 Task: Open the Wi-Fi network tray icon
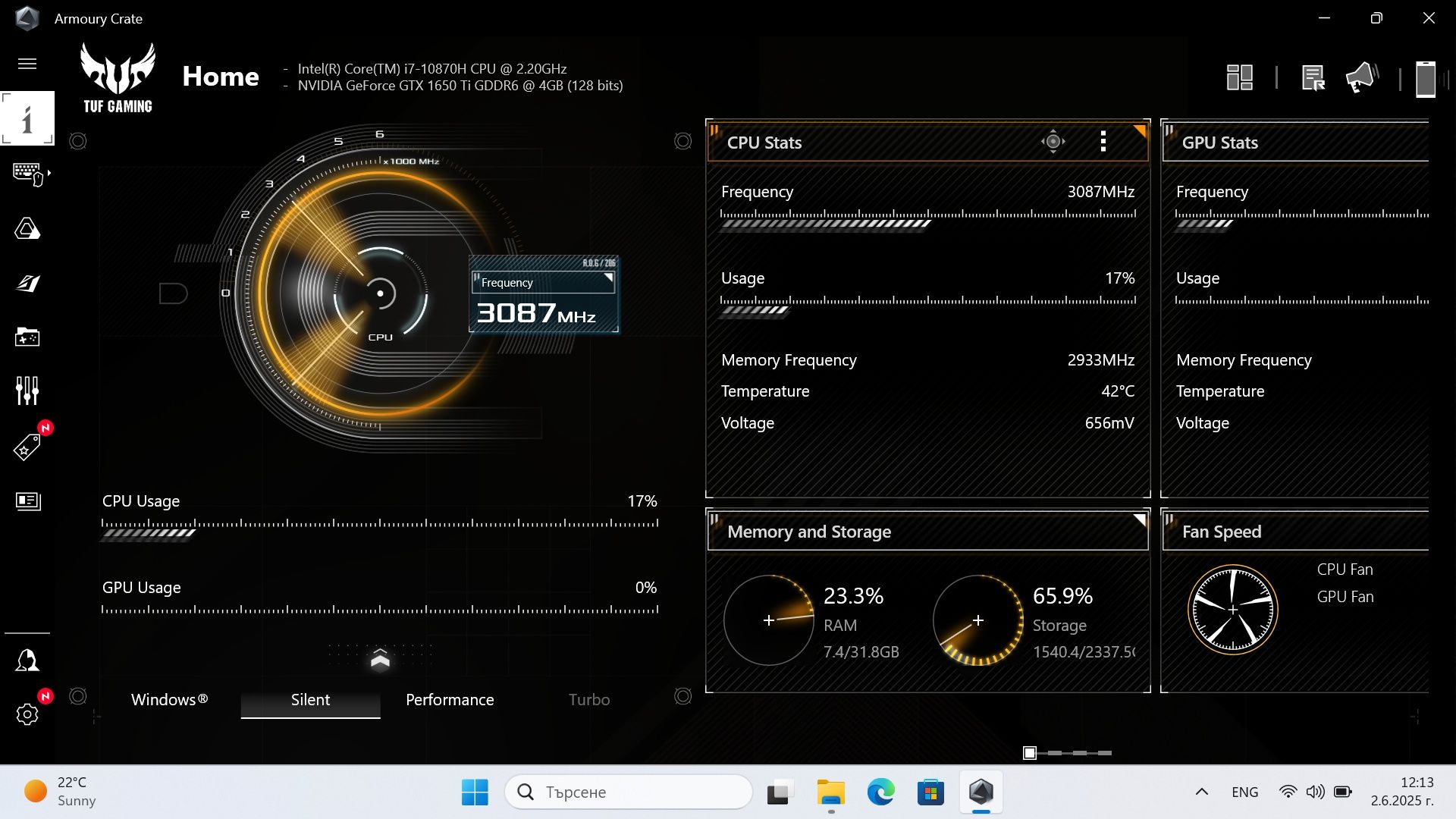point(1288,792)
